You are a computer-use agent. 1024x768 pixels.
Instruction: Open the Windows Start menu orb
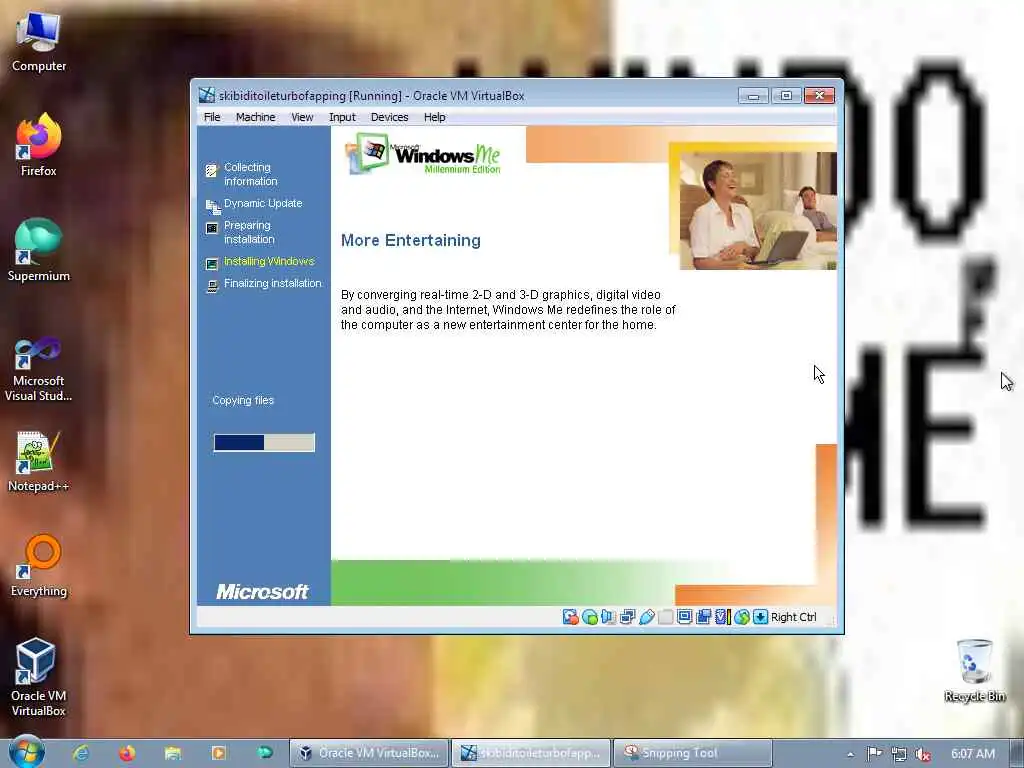(27, 752)
